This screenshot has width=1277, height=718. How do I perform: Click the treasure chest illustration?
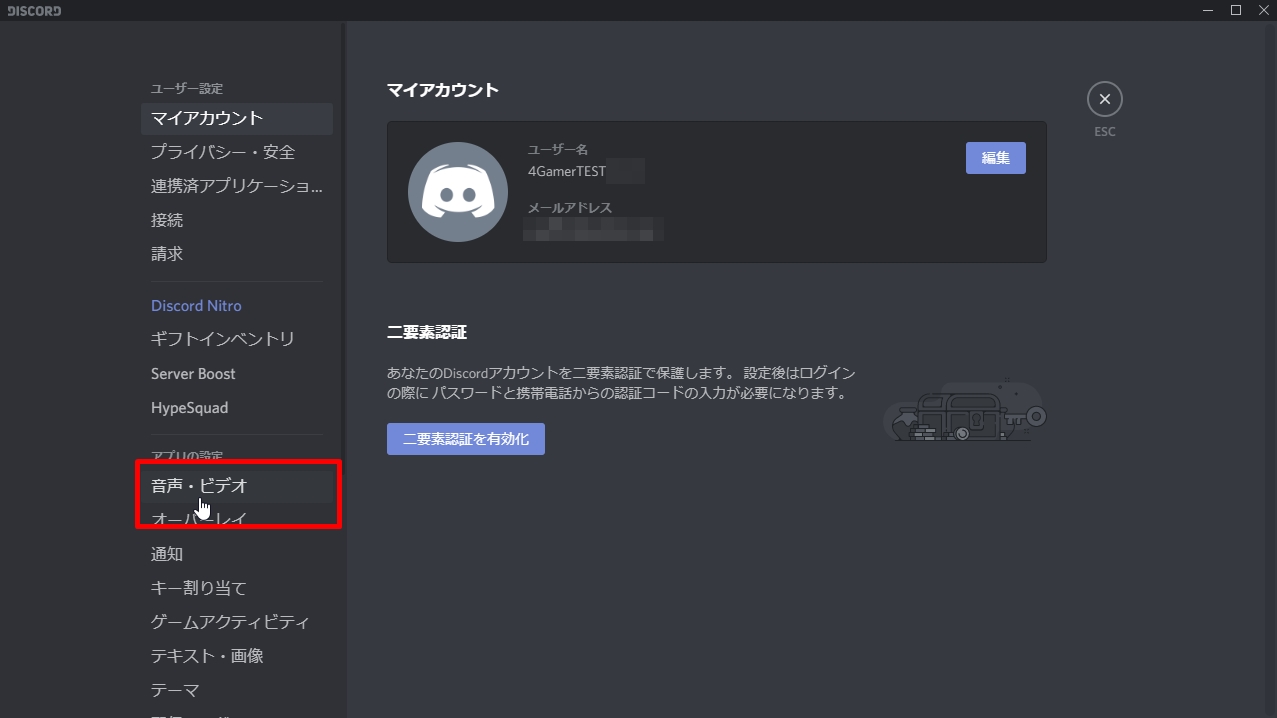964,411
